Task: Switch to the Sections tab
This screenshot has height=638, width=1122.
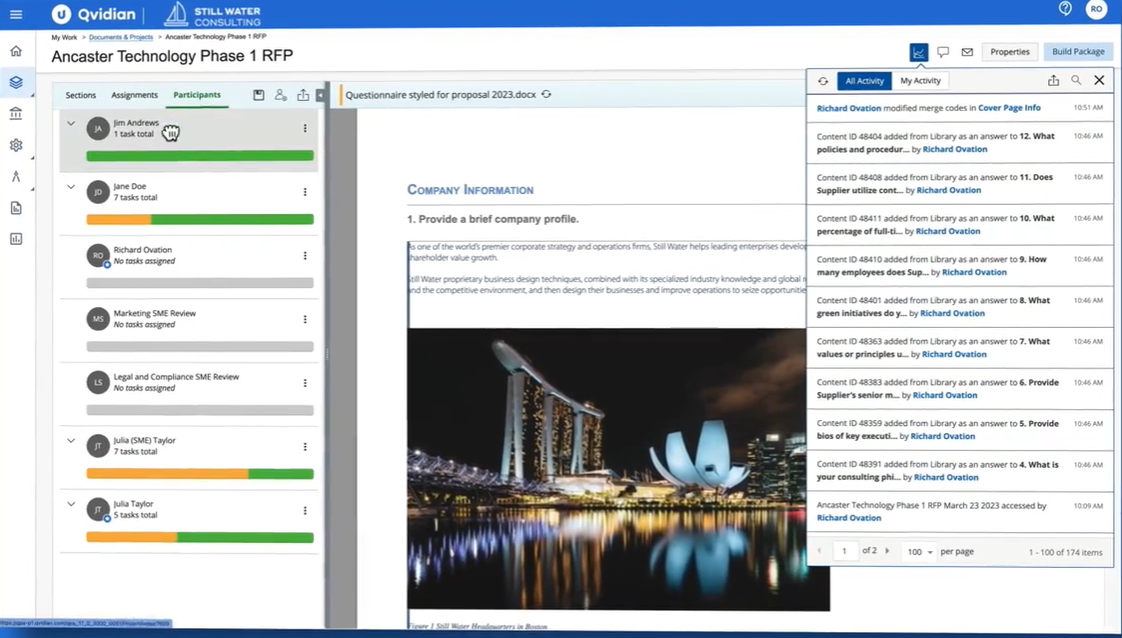Action: pyautogui.click(x=80, y=95)
